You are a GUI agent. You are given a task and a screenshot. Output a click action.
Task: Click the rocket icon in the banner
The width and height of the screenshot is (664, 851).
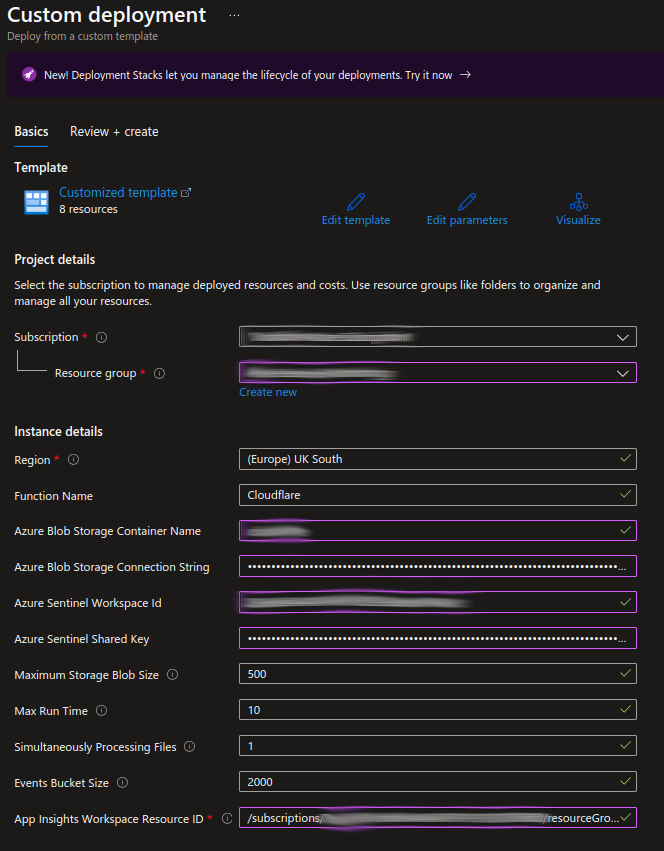point(29,74)
